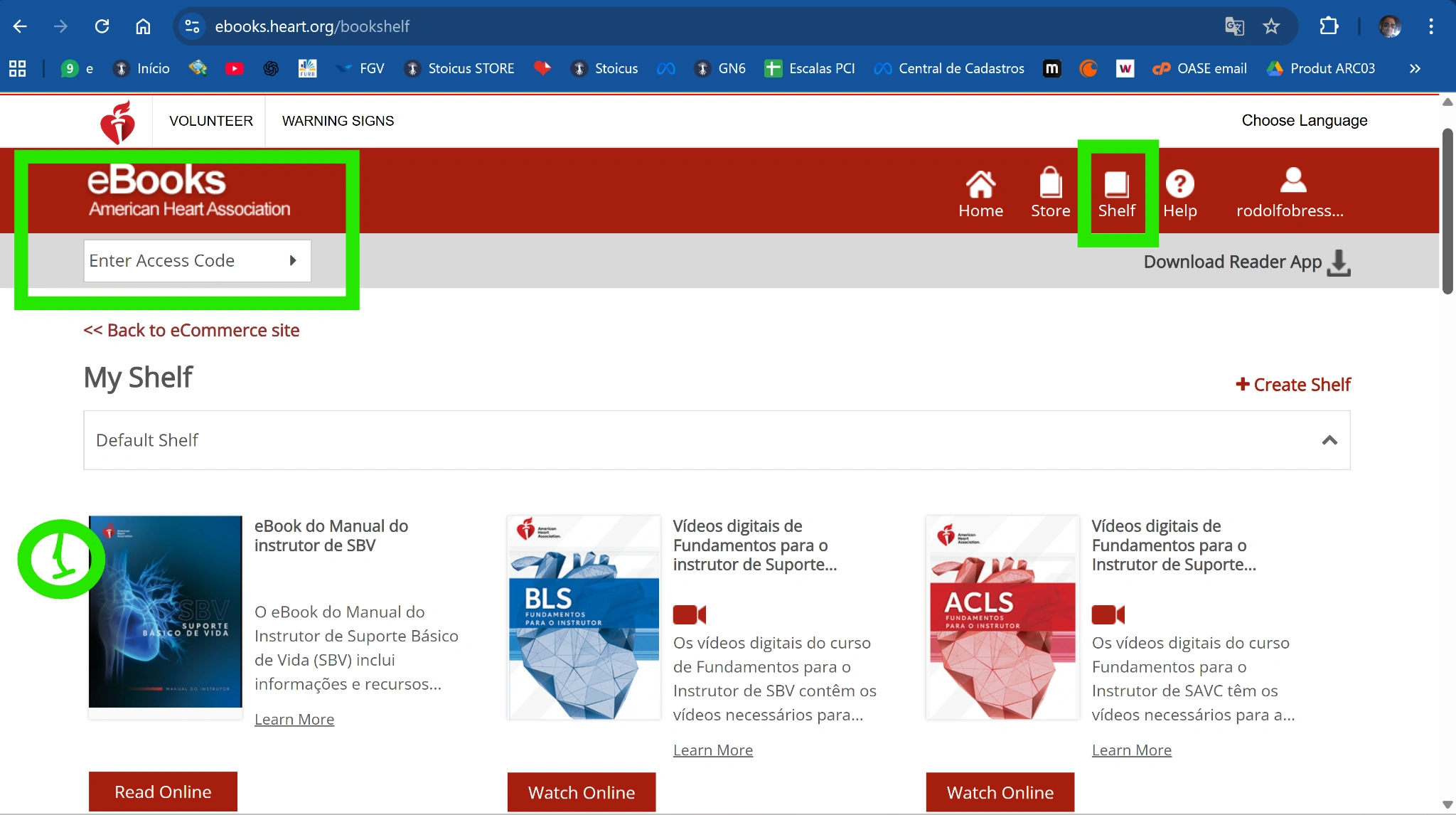This screenshot has height=815, width=1456.
Task: Open the Store icon in the red navbar
Action: (x=1050, y=191)
